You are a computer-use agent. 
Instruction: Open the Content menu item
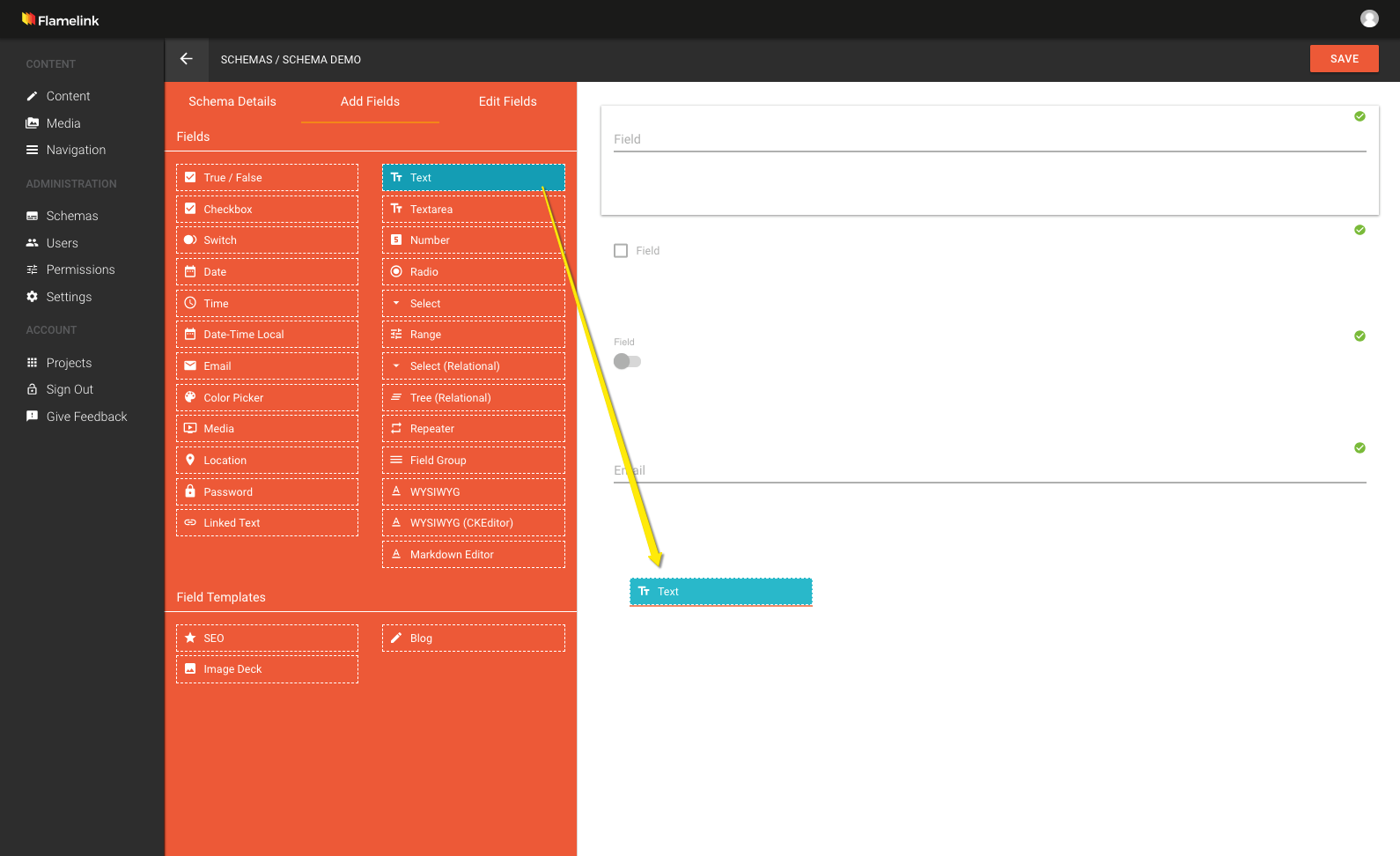(x=69, y=96)
